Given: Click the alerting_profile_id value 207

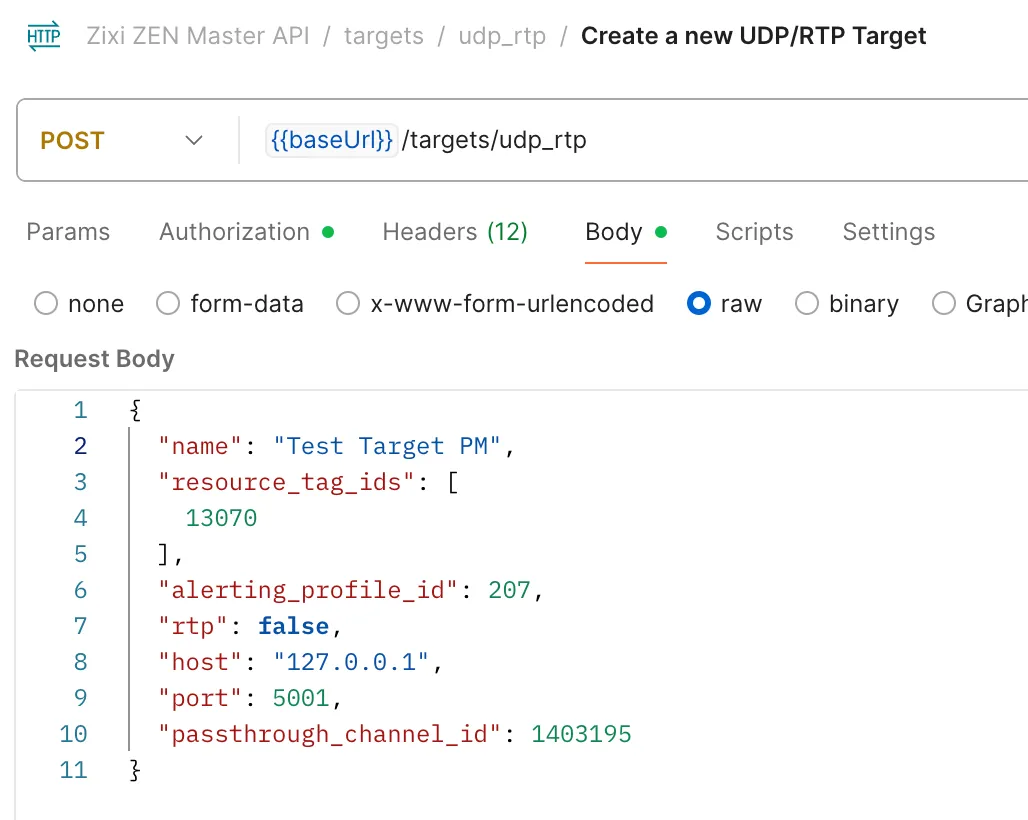Looking at the screenshot, I should coord(509,590).
